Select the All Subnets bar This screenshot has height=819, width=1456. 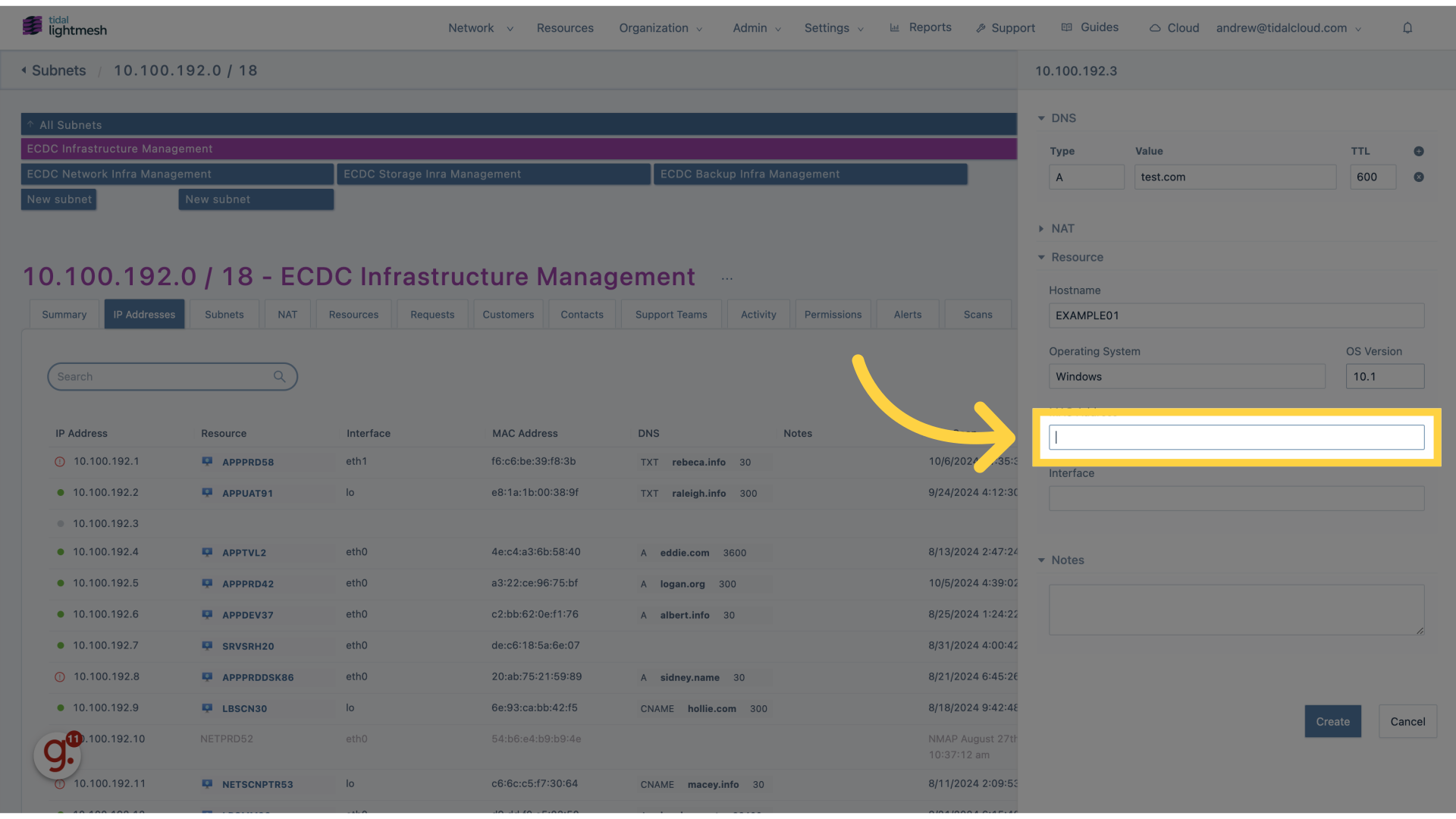tap(519, 124)
